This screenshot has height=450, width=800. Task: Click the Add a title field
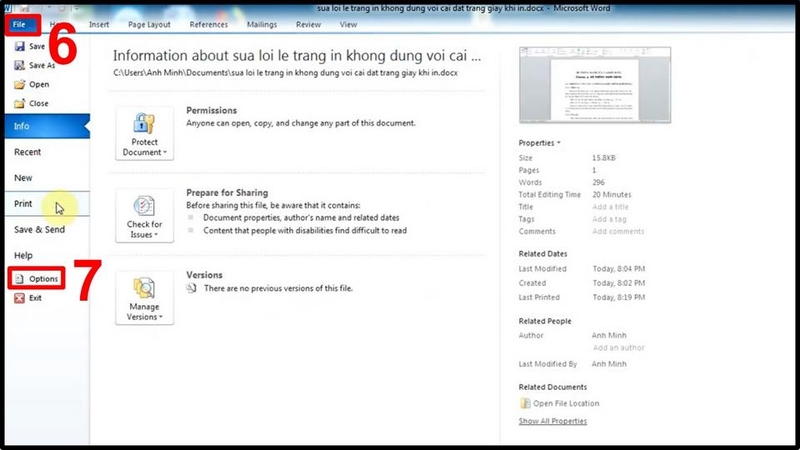coord(610,207)
